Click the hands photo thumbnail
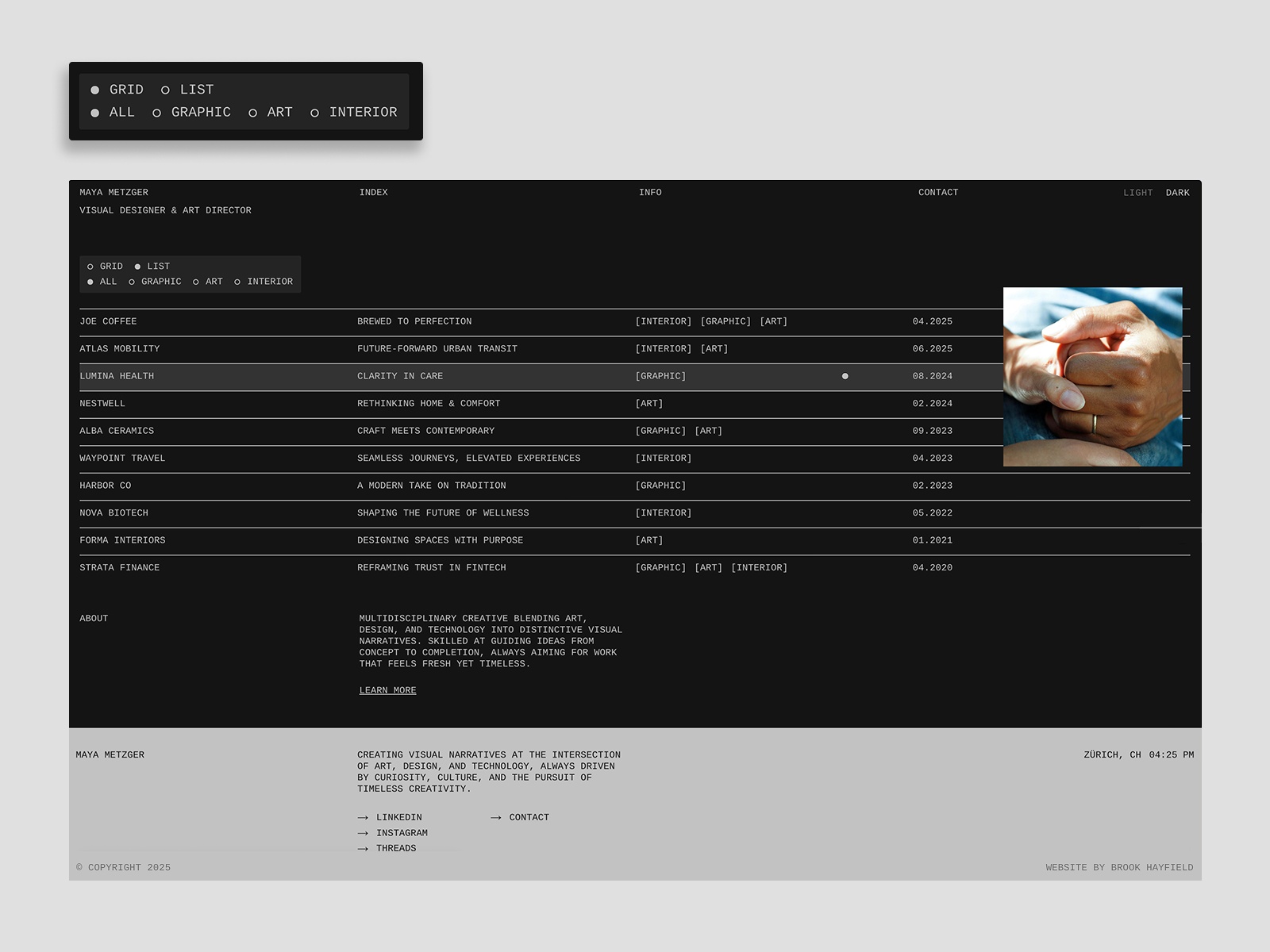 1093,375
